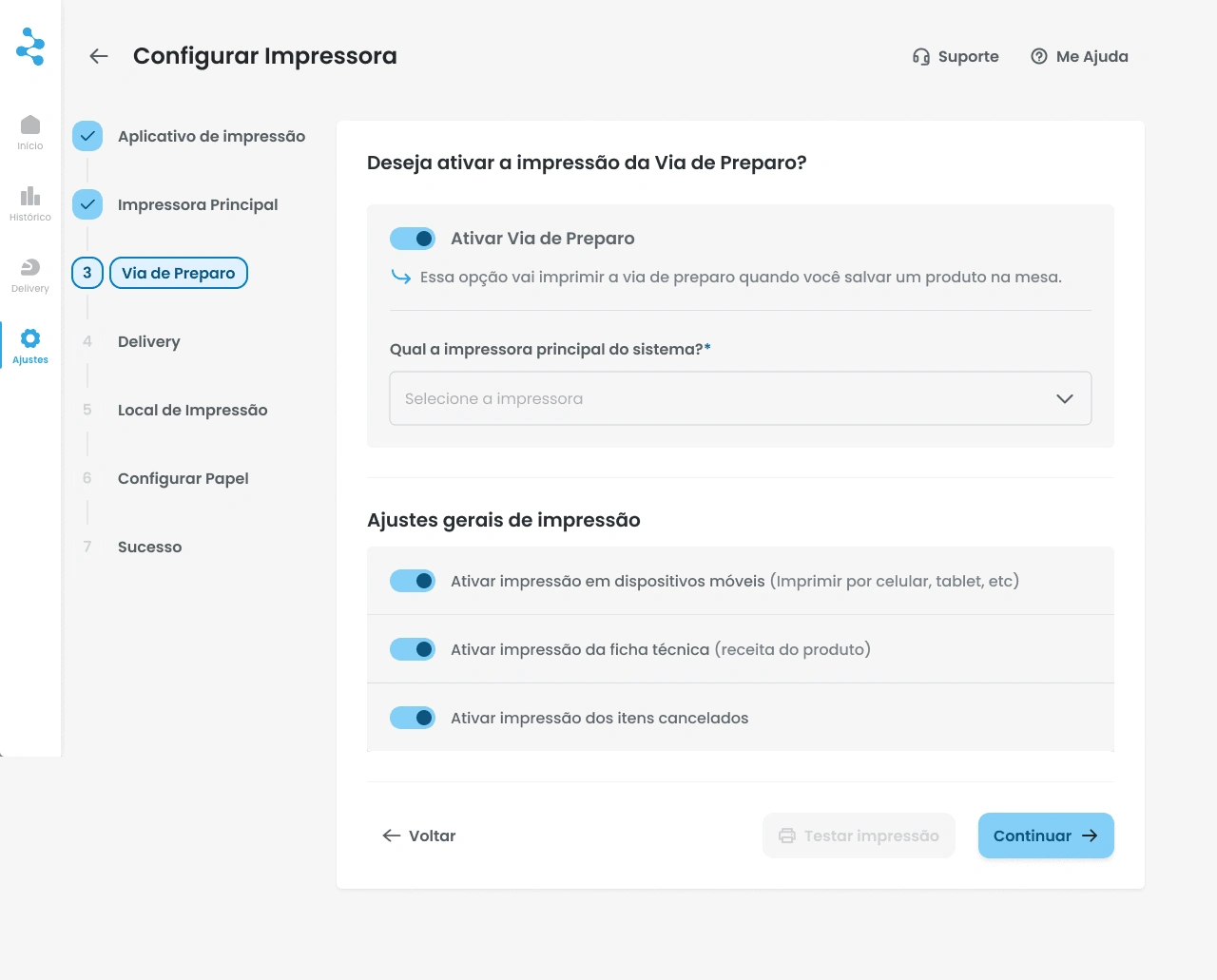Select the Ajustes gear icon
The image size is (1217, 980).
[30, 339]
